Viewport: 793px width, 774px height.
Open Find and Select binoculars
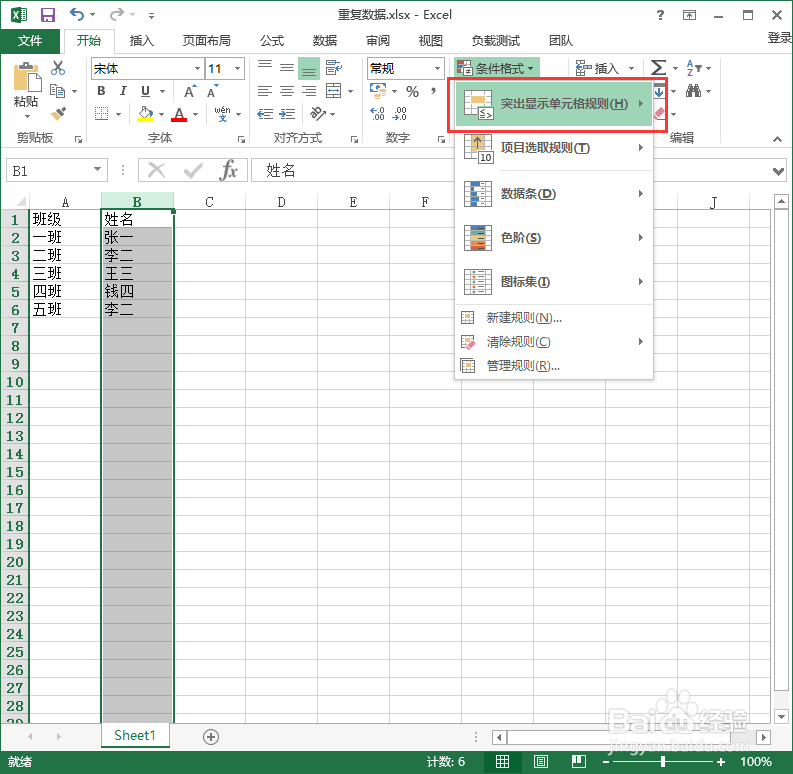click(x=693, y=91)
